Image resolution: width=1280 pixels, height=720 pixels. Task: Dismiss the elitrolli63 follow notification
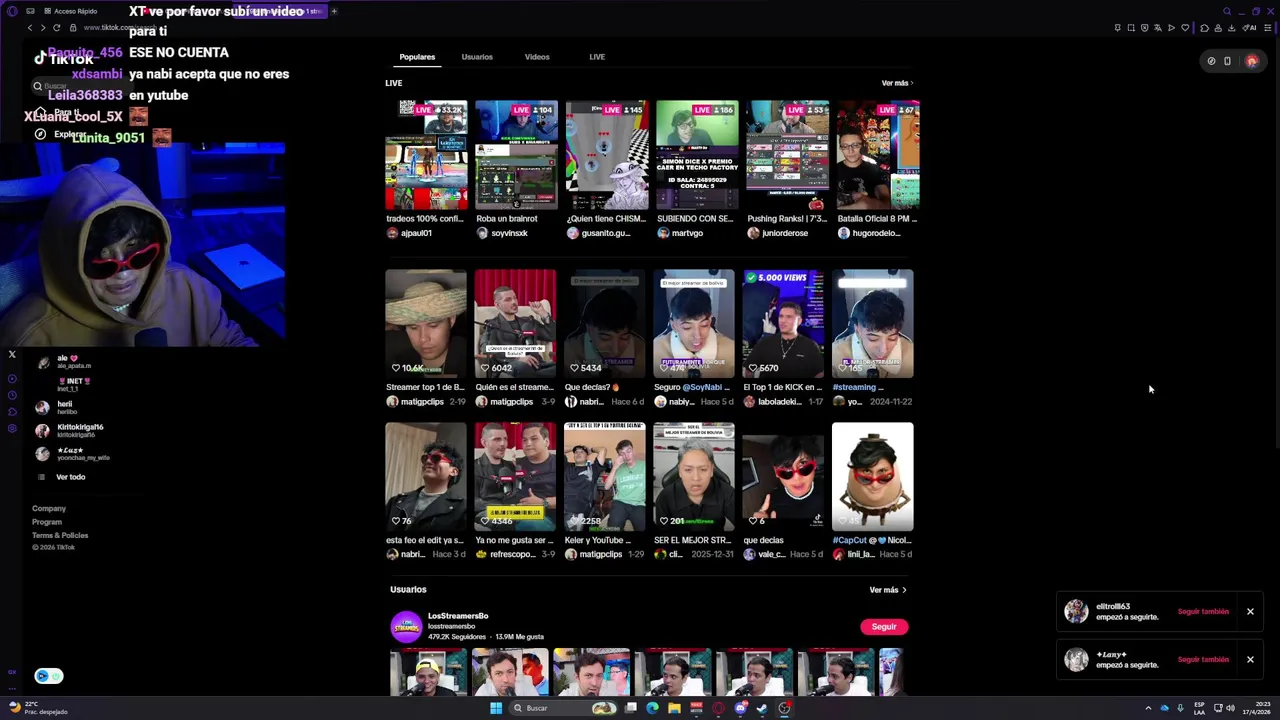(x=1250, y=611)
